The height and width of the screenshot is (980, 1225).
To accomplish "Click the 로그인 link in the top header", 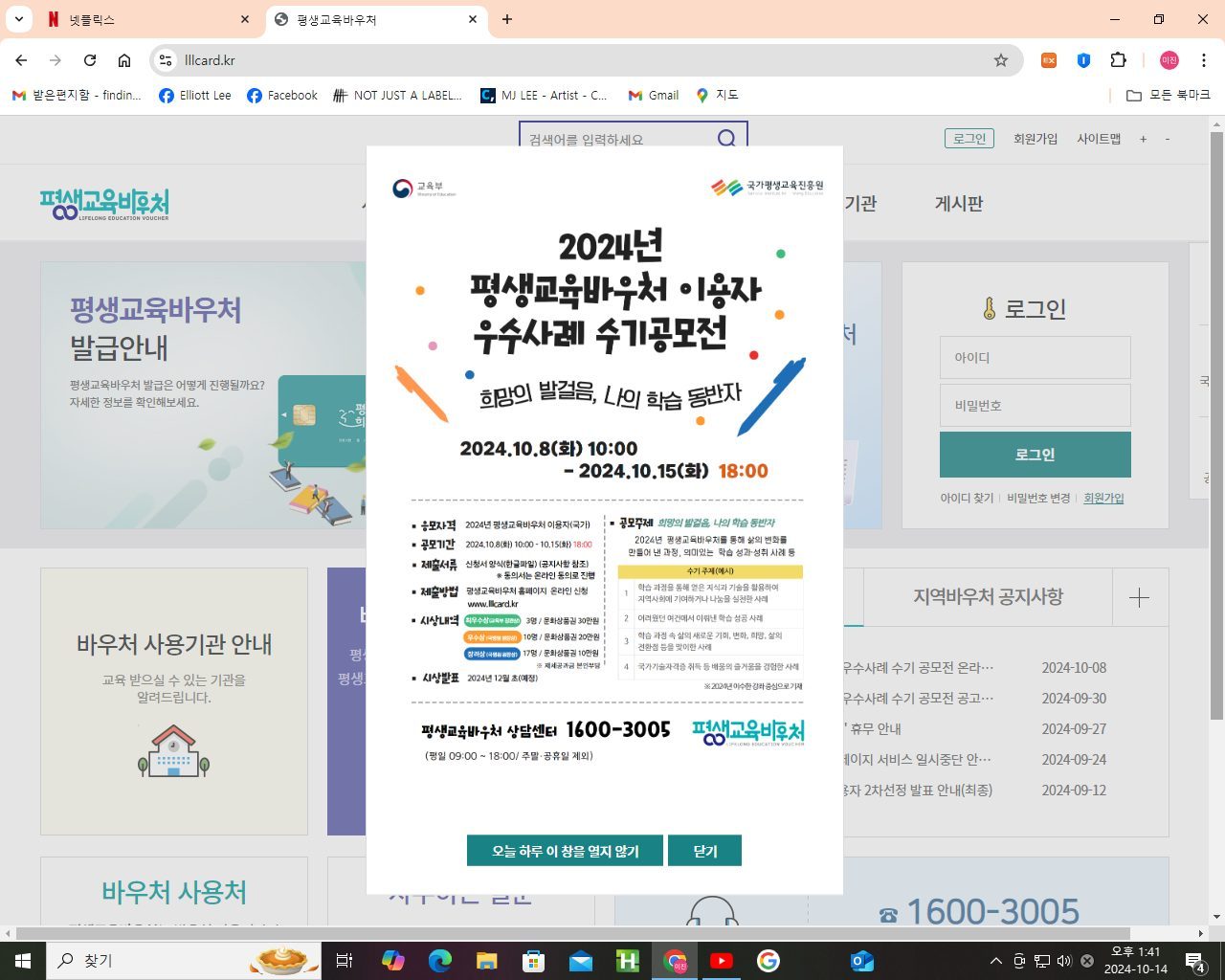I will (969, 139).
